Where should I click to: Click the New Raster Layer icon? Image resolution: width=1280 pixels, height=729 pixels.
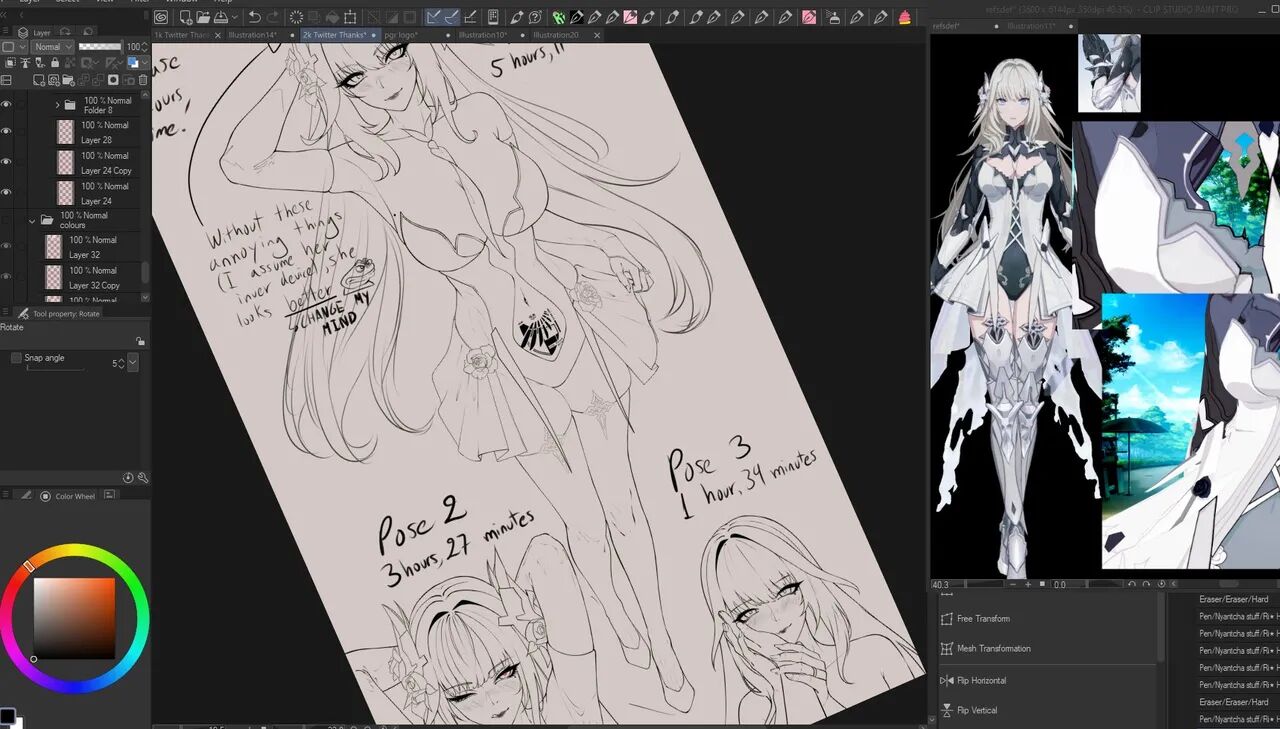[39, 80]
